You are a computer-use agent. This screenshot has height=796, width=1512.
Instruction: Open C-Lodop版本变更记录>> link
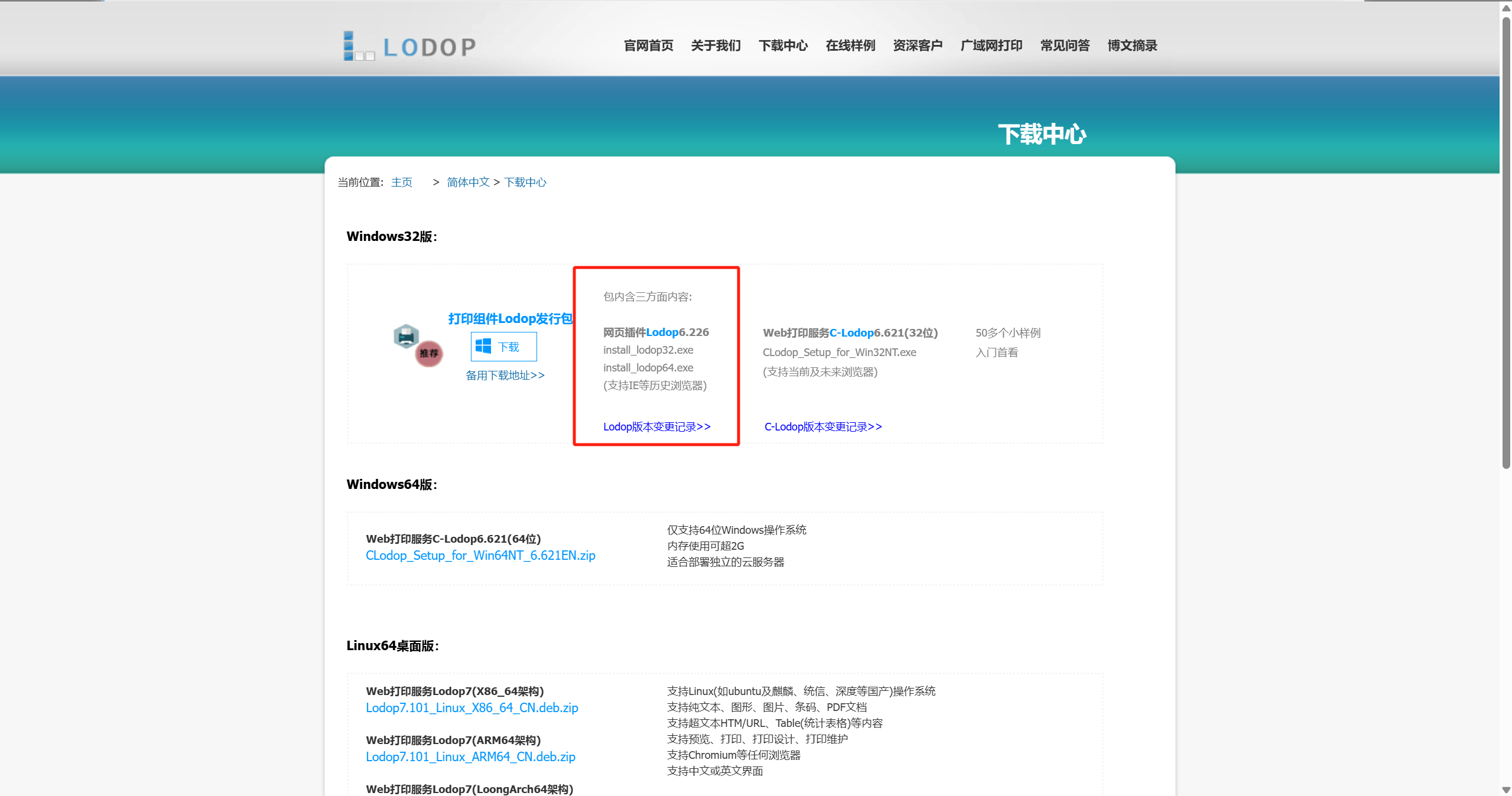pos(823,427)
